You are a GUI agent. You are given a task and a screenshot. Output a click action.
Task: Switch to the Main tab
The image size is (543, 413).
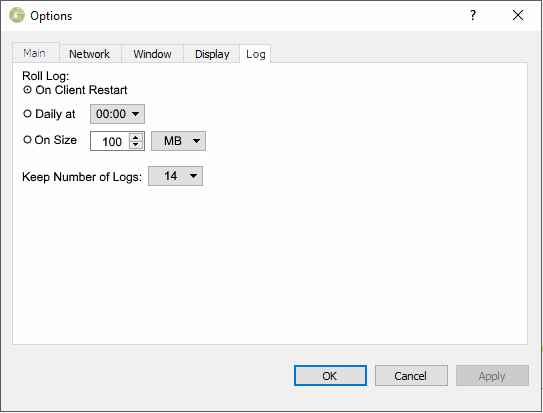pos(36,53)
